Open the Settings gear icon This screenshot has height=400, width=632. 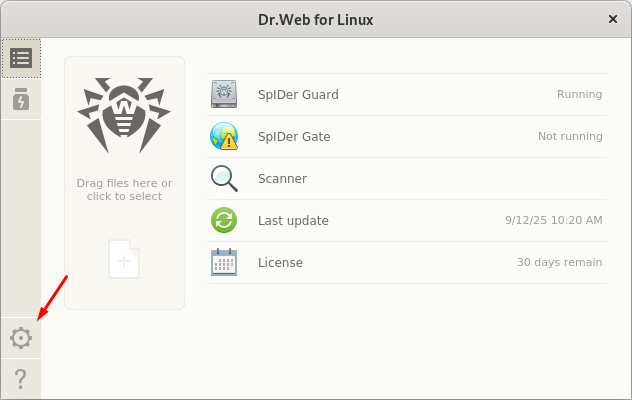(x=21, y=338)
